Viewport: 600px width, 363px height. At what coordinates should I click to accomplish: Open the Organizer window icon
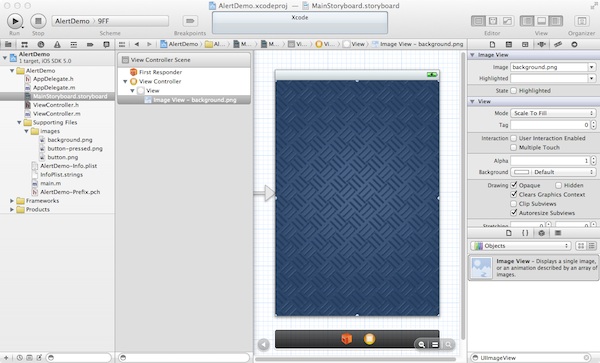click(582, 21)
